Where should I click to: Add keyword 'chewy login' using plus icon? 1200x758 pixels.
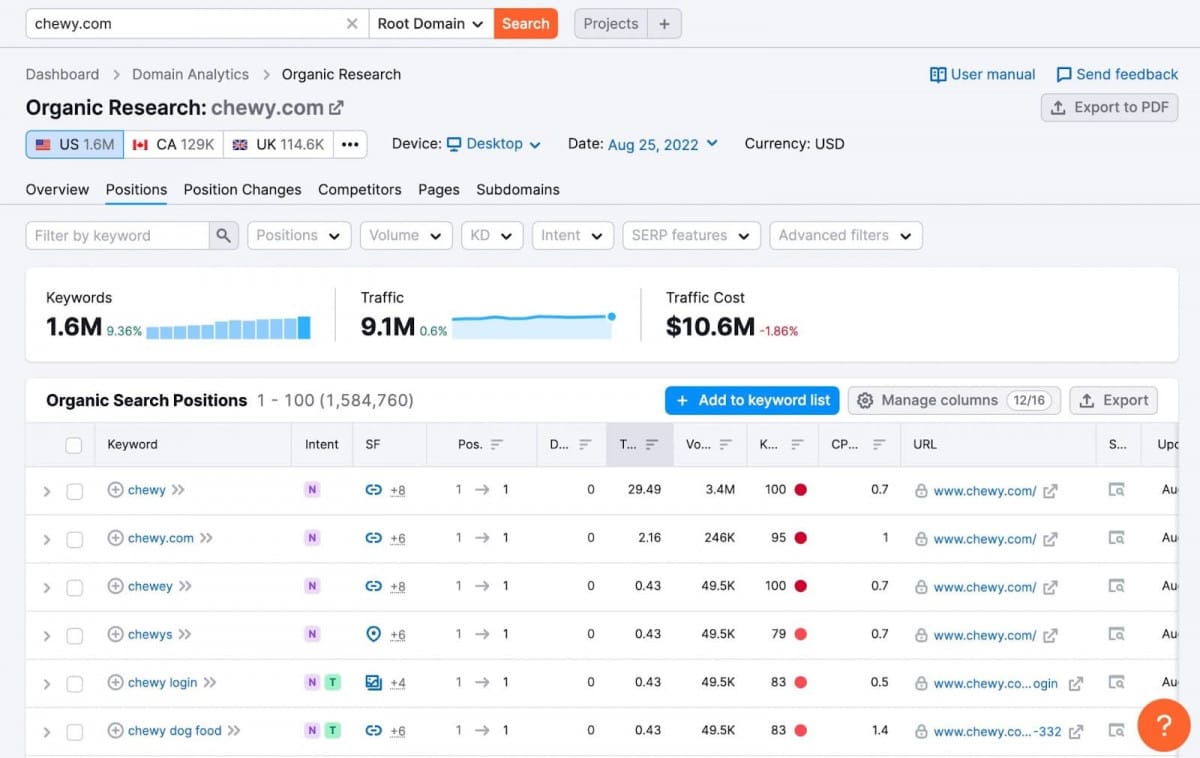115,683
